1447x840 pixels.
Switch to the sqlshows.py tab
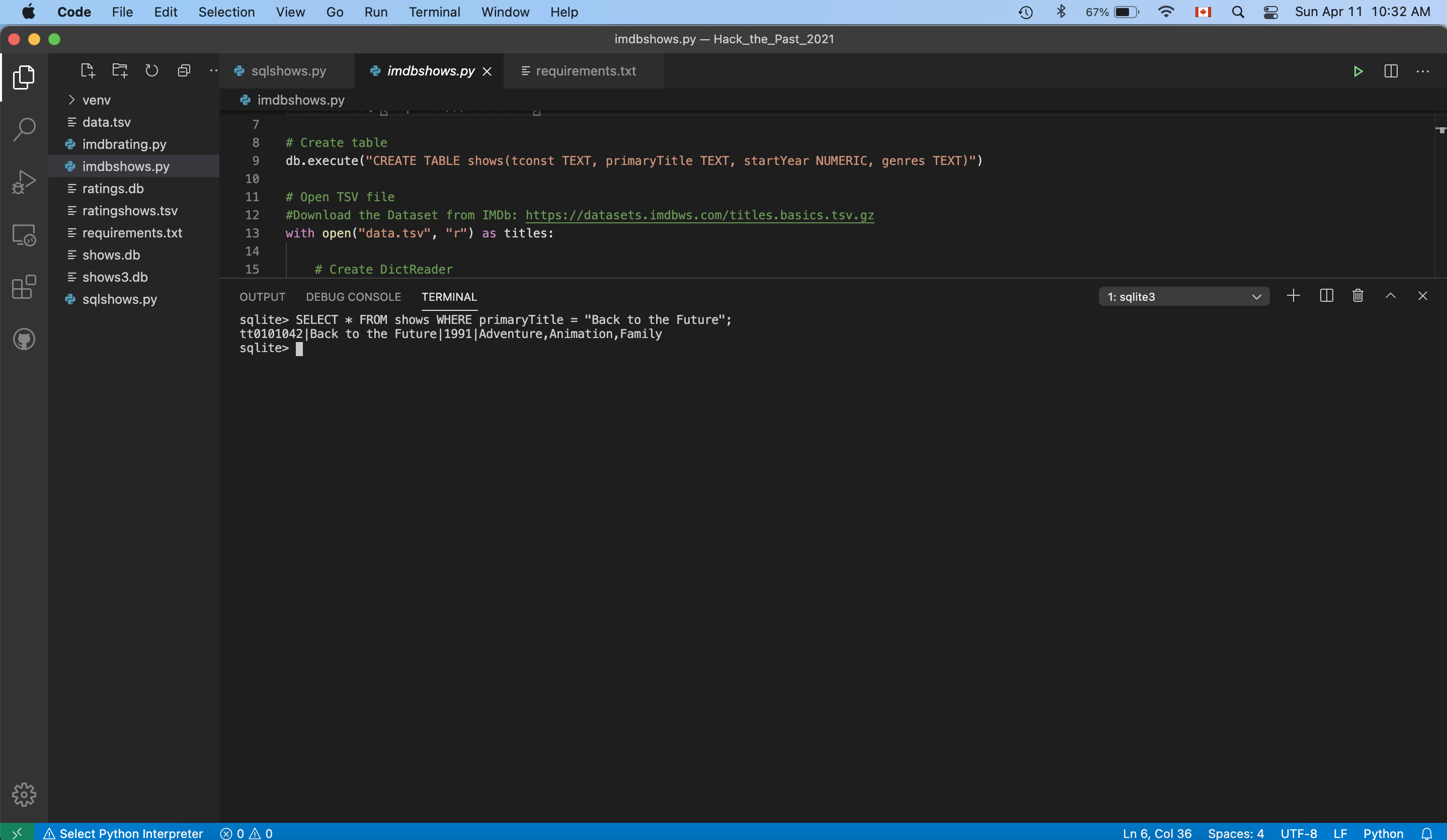pos(288,71)
